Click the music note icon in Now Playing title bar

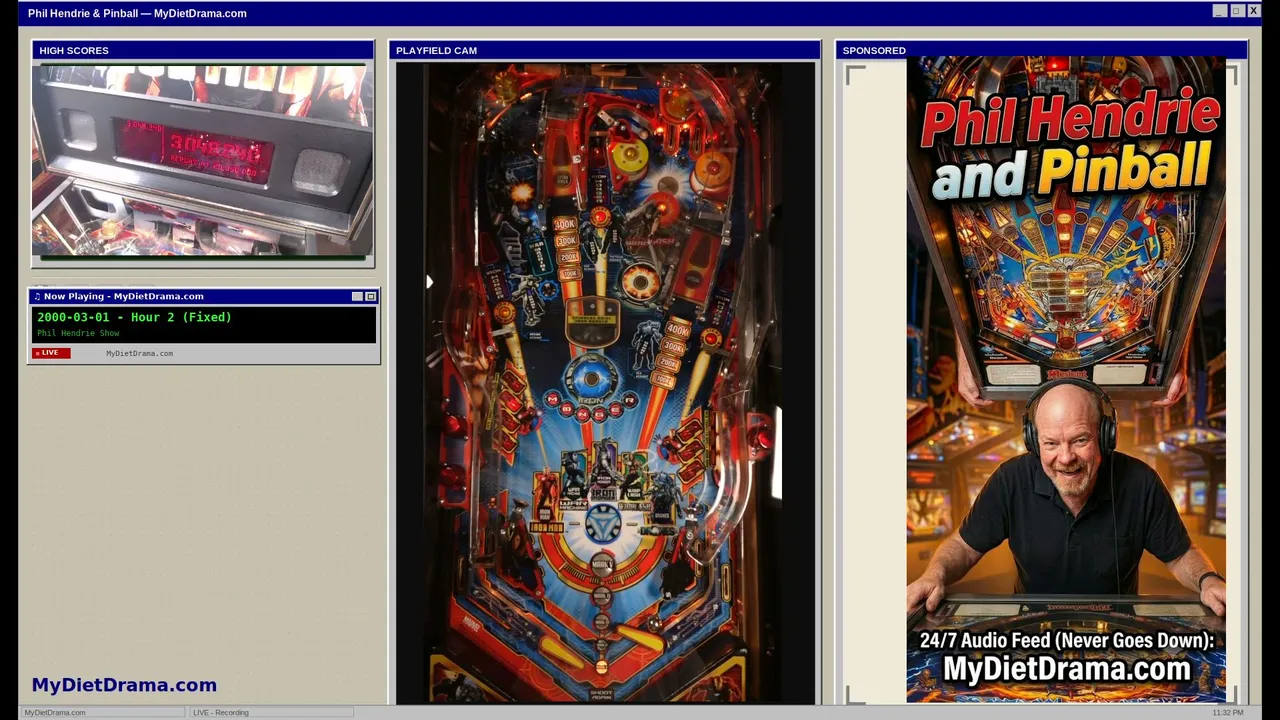tap(37, 297)
